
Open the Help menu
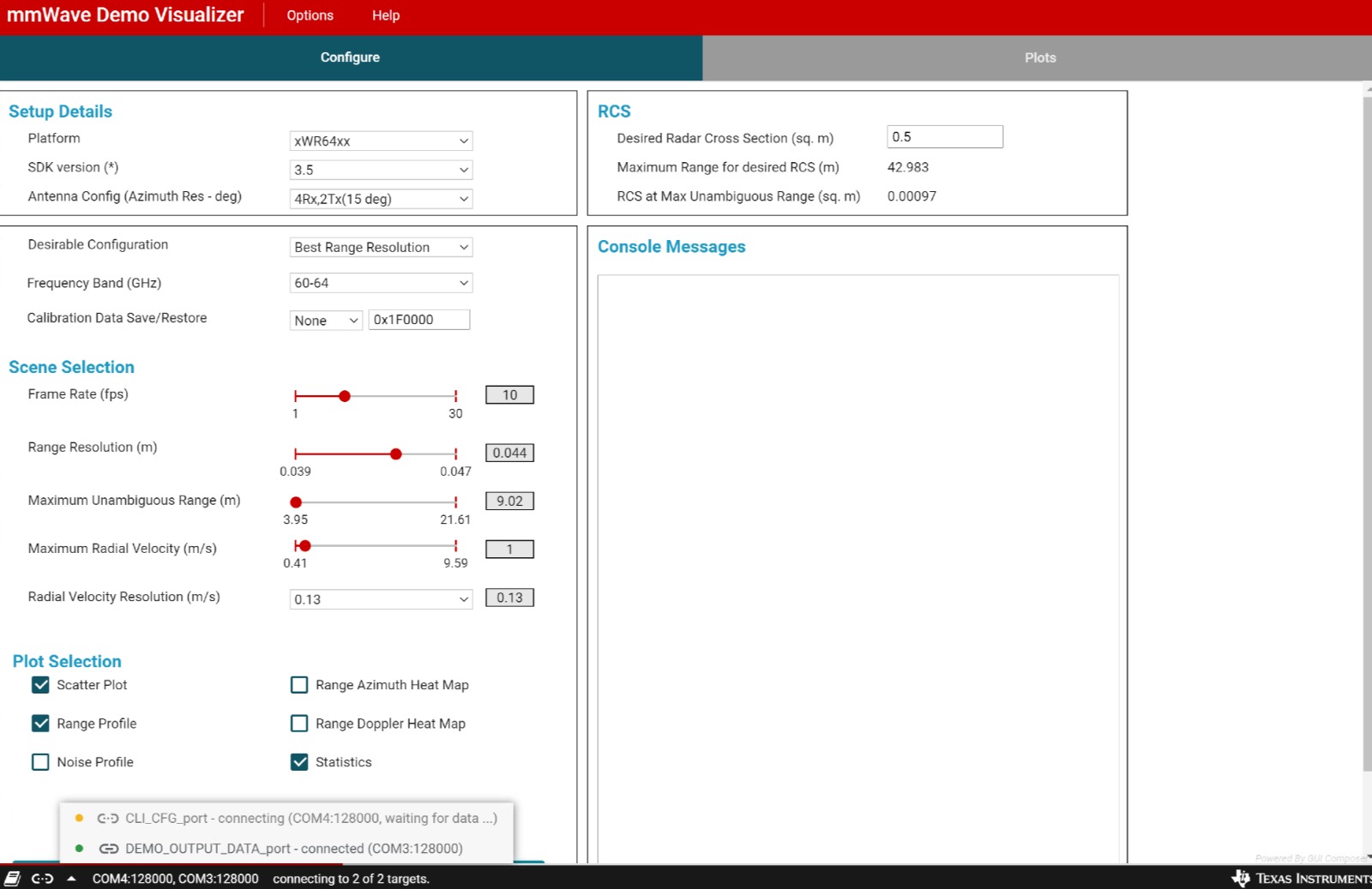tap(386, 15)
